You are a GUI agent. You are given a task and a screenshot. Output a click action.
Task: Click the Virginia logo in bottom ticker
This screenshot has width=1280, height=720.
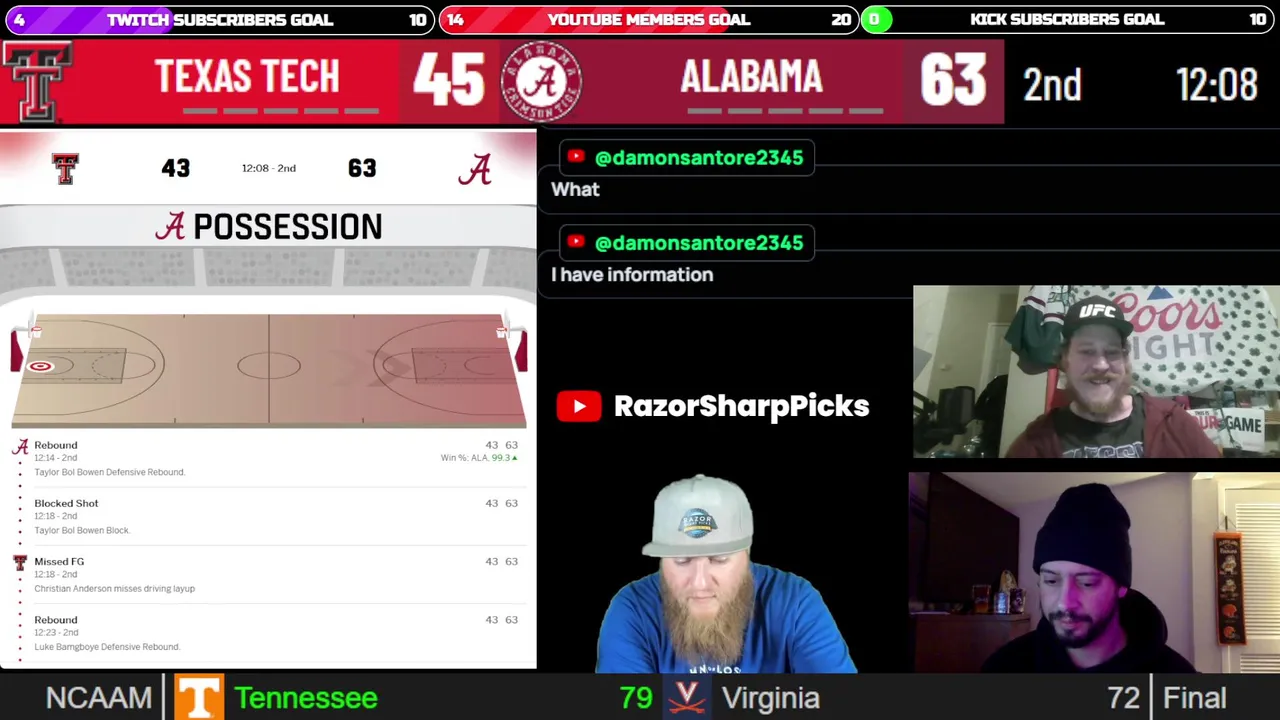pos(687,697)
